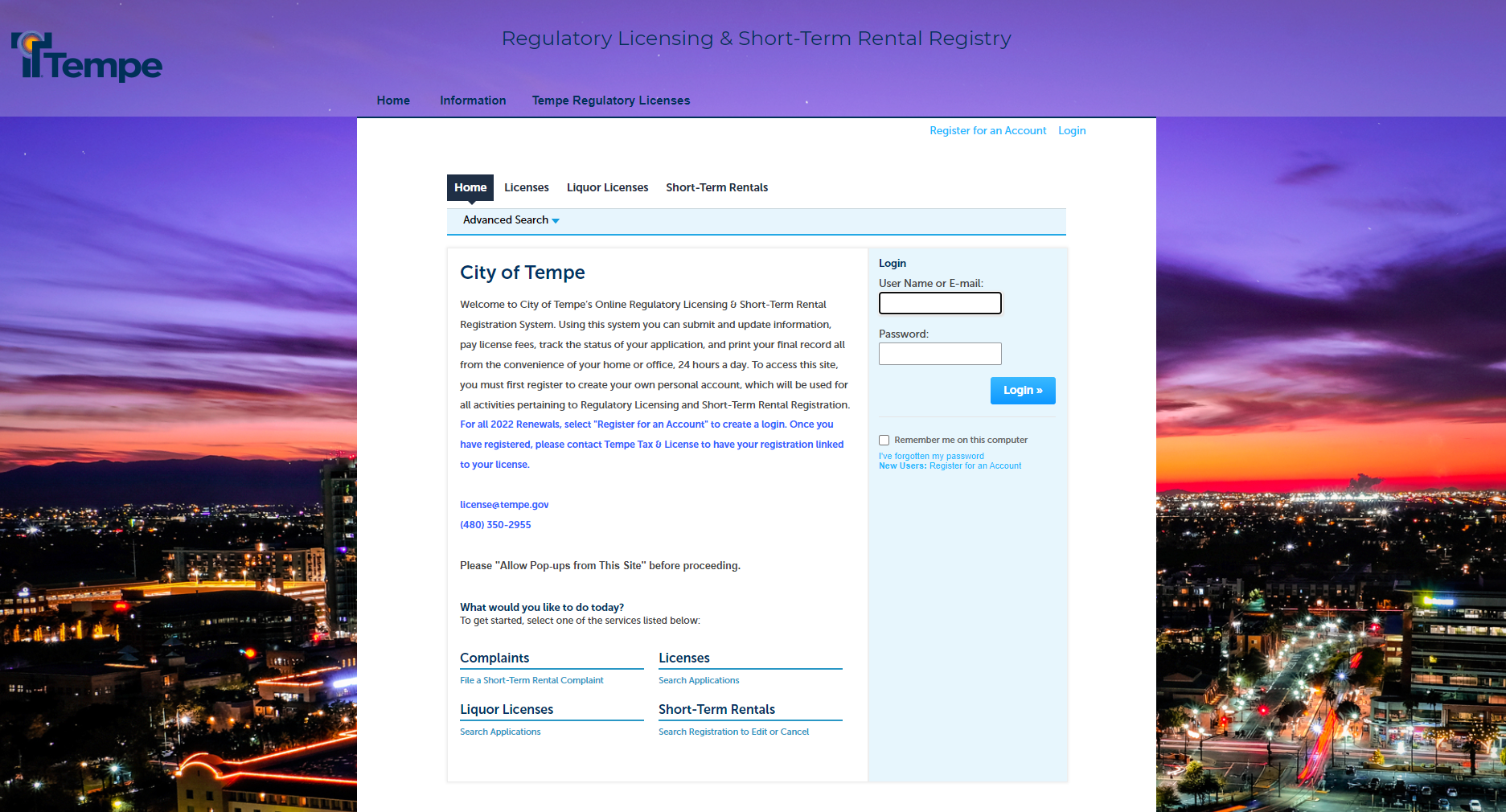1506x812 pixels.
Task: Click New Users Register for an Account
Action: click(x=950, y=465)
